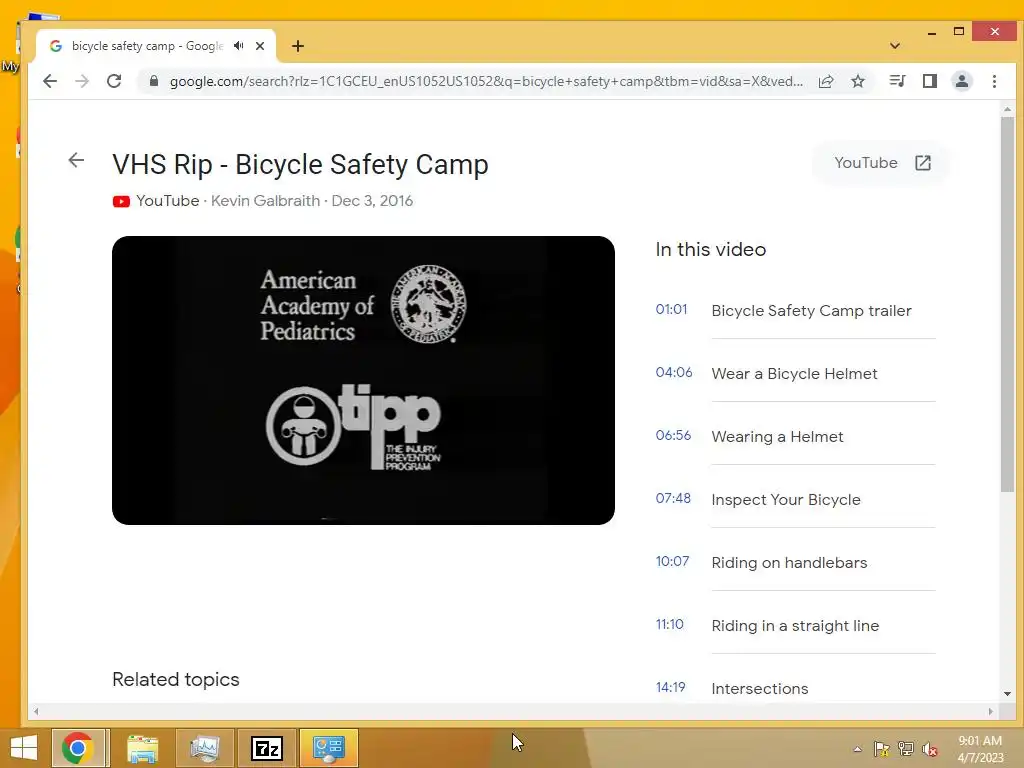Open the tab search chevron
Viewport: 1024px width, 768px height.
[x=895, y=46]
